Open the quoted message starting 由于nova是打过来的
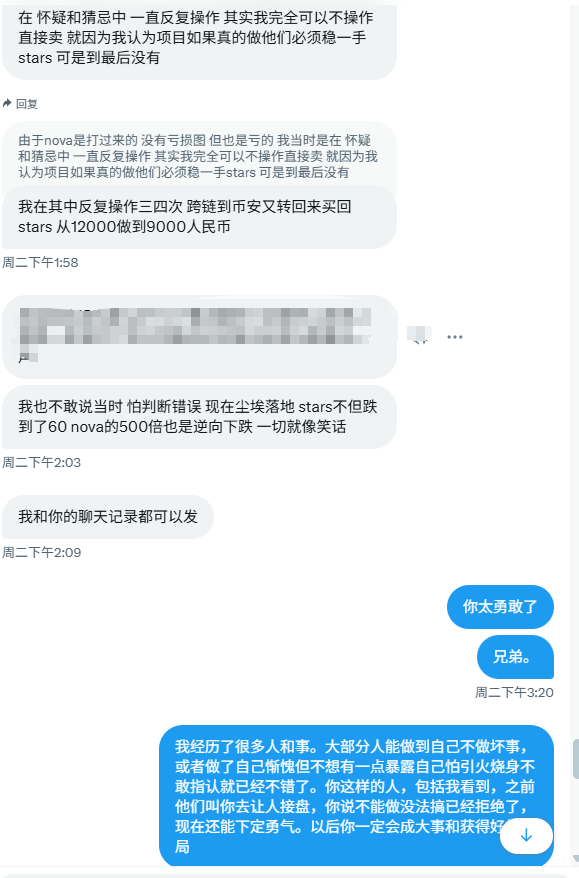The height and width of the screenshot is (878, 579). [199, 156]
